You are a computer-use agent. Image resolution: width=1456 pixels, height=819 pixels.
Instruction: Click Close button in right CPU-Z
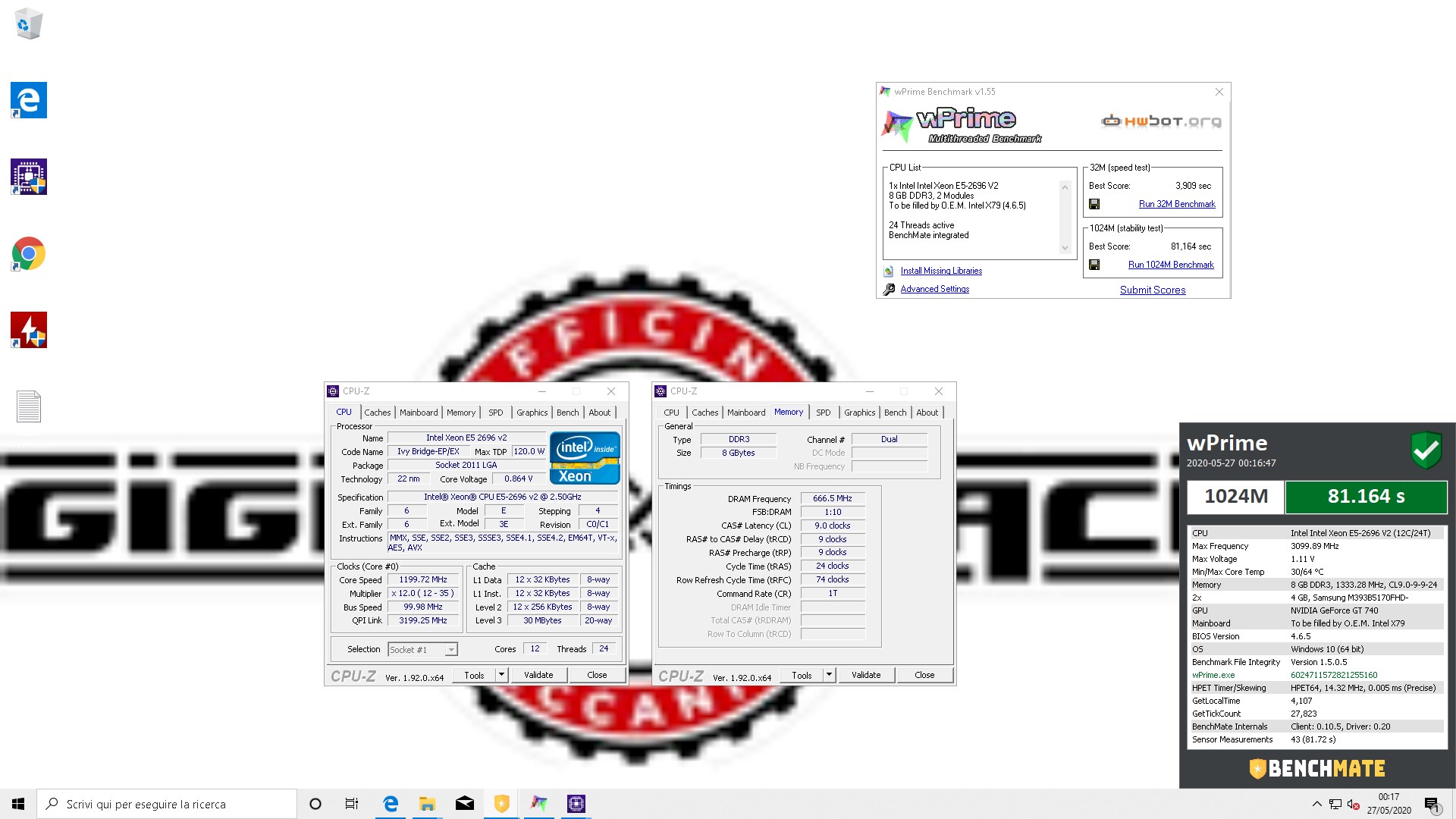924,675
